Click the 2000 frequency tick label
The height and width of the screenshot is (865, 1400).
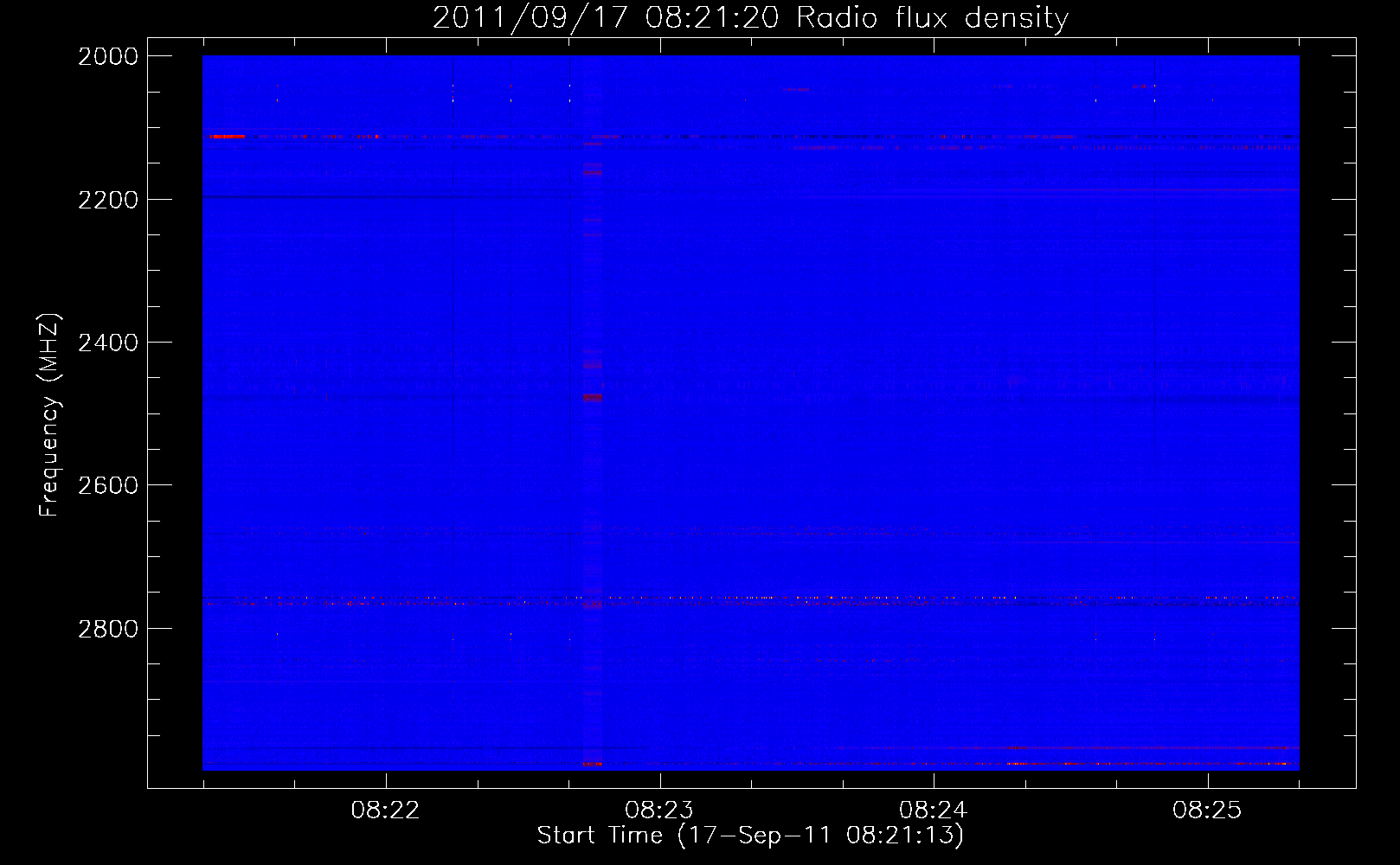click(x=108, y=56)
